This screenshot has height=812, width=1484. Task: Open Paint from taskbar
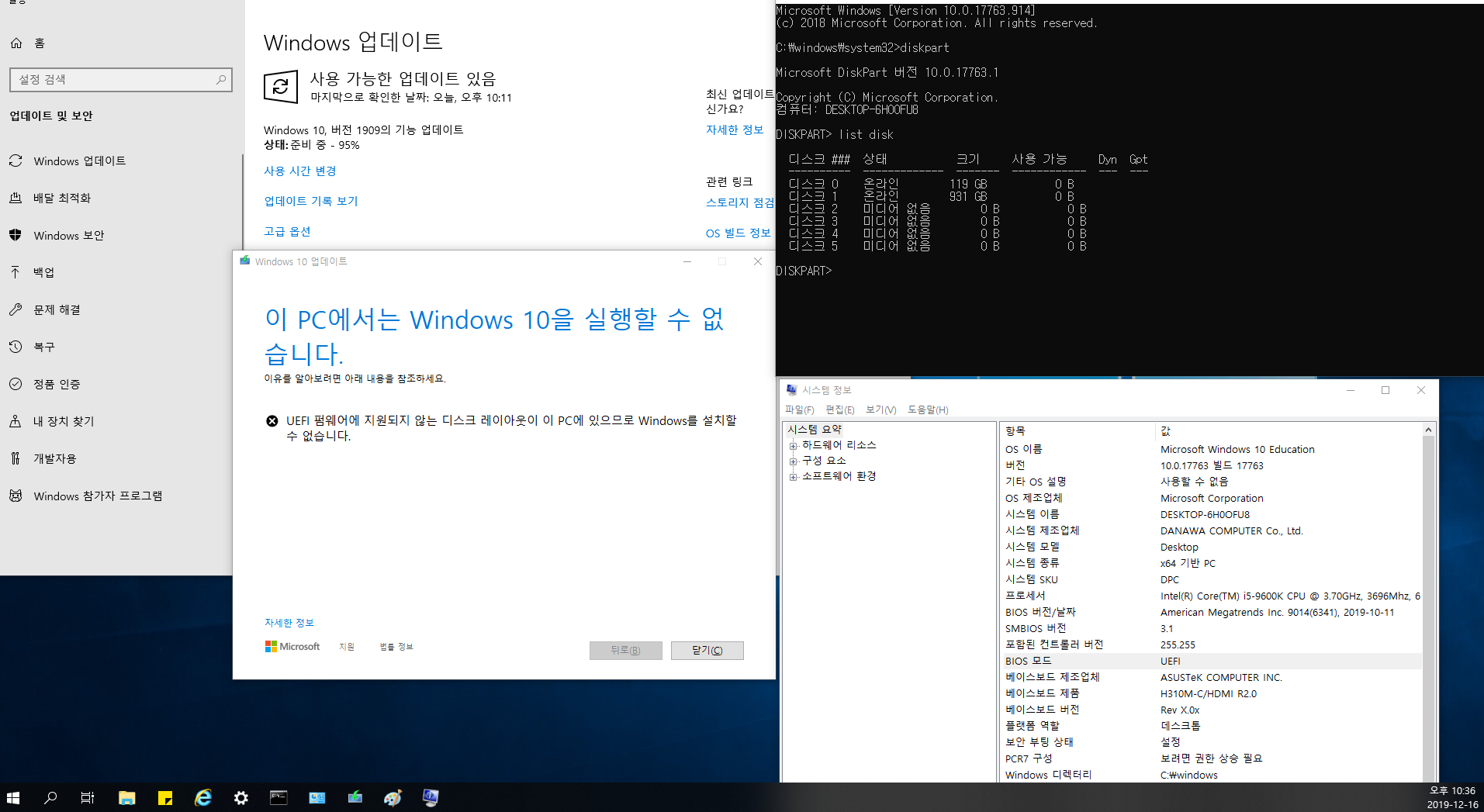point(393,797)
